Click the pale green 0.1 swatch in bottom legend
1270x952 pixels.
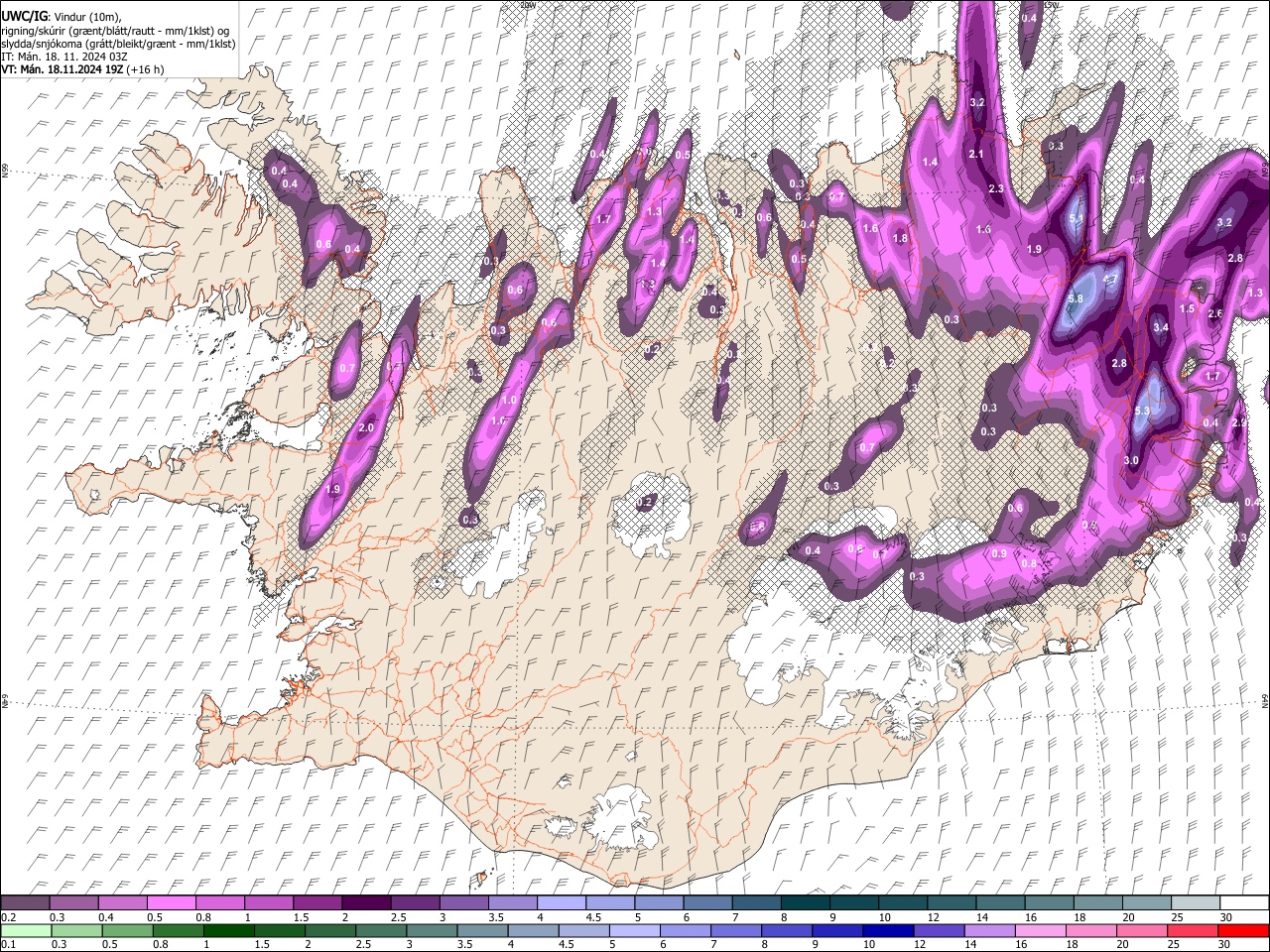coord(27,930)
